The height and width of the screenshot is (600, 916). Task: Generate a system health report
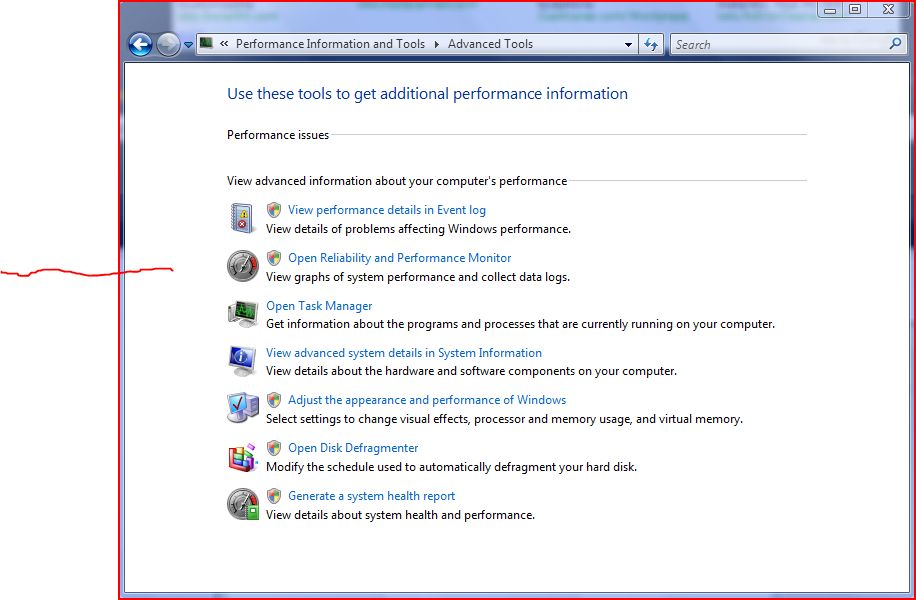372,496
